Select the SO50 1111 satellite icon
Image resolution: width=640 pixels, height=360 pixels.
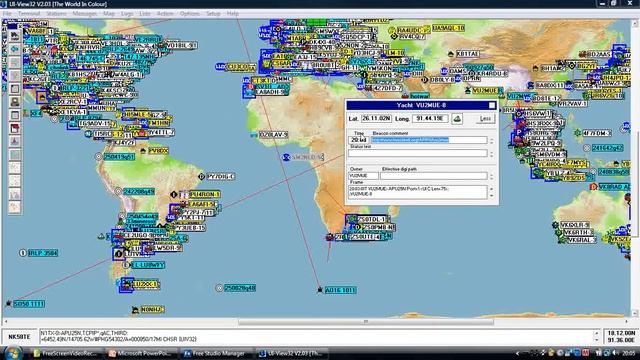click(9, 303)
